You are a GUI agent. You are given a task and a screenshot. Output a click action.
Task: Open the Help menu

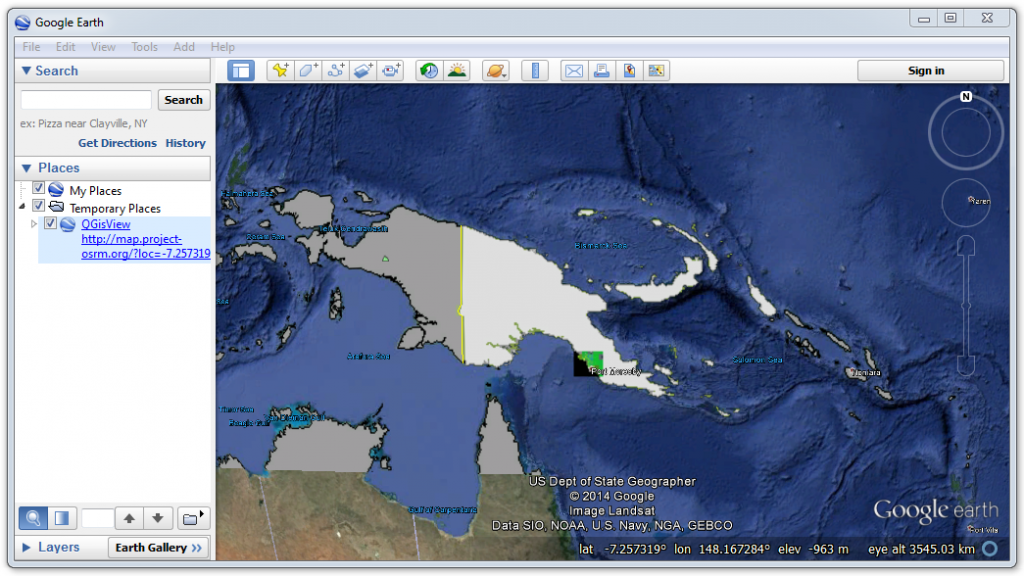click(x=223, y=47)
